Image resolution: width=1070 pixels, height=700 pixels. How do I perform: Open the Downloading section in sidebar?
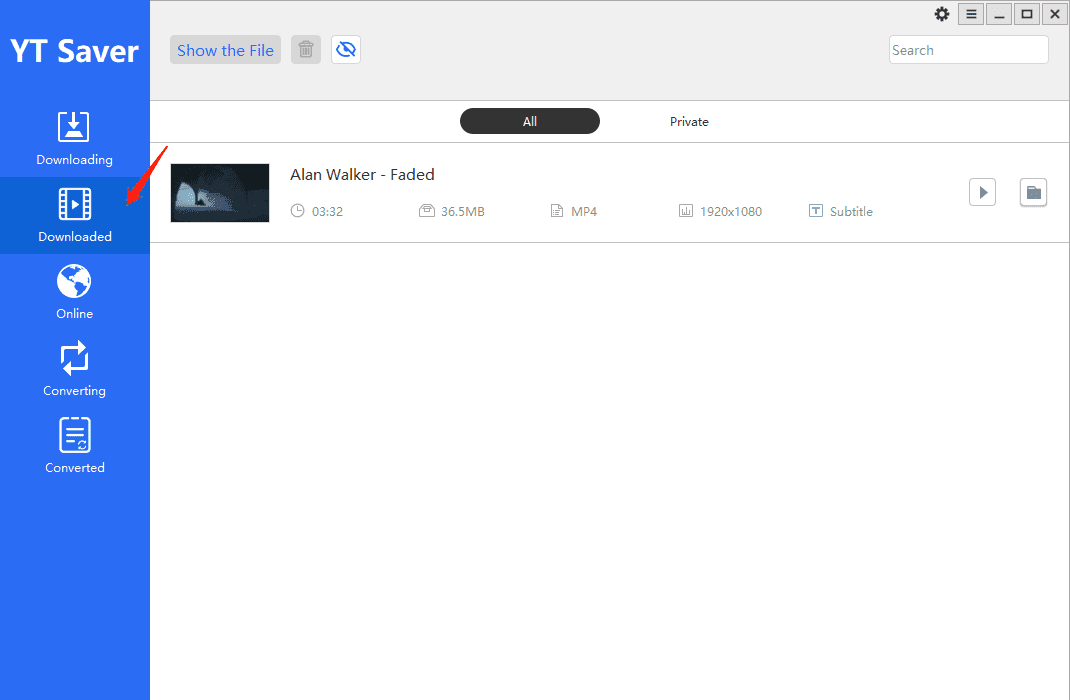tap(74, 138)
